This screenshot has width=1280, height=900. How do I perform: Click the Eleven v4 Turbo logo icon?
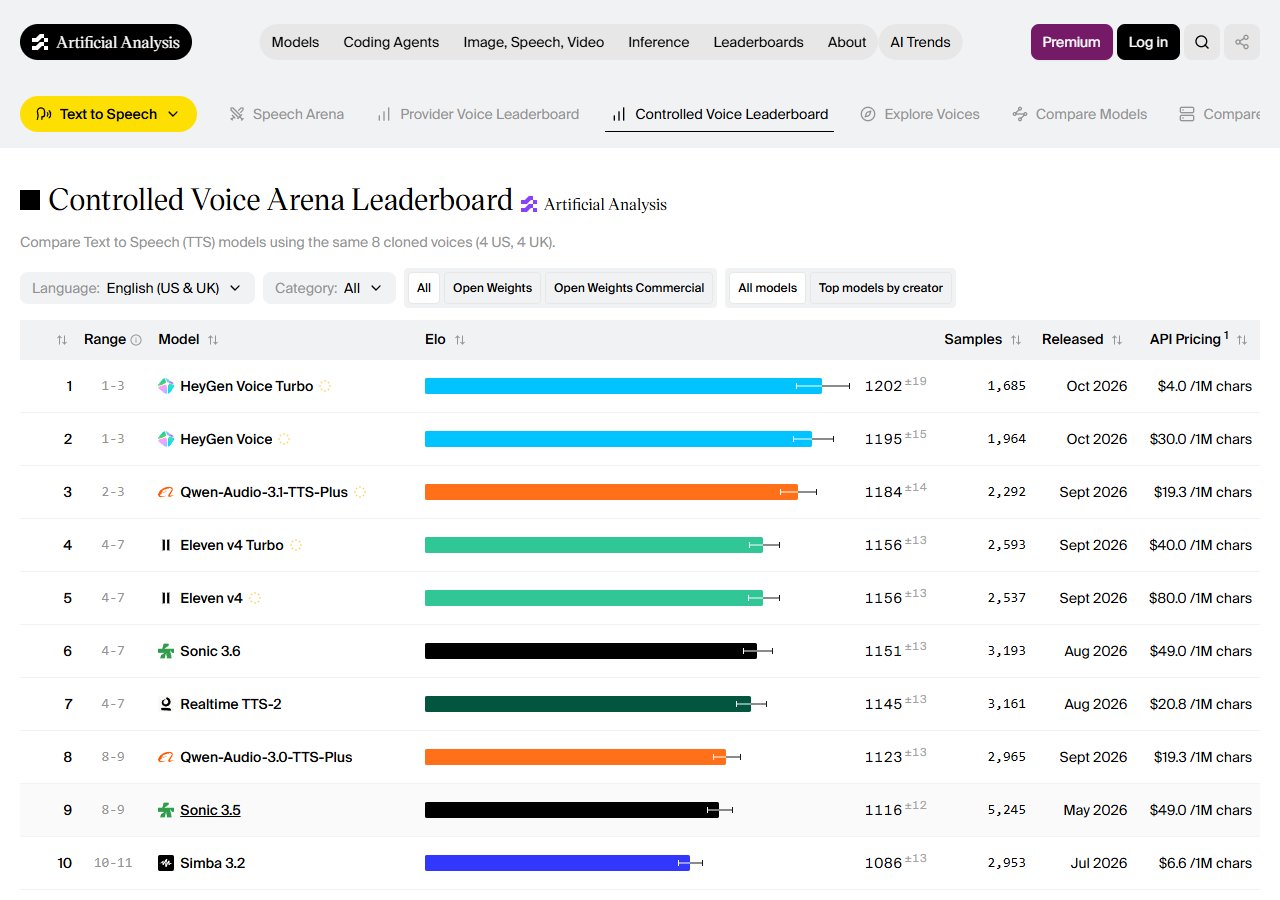click(166, 545)
